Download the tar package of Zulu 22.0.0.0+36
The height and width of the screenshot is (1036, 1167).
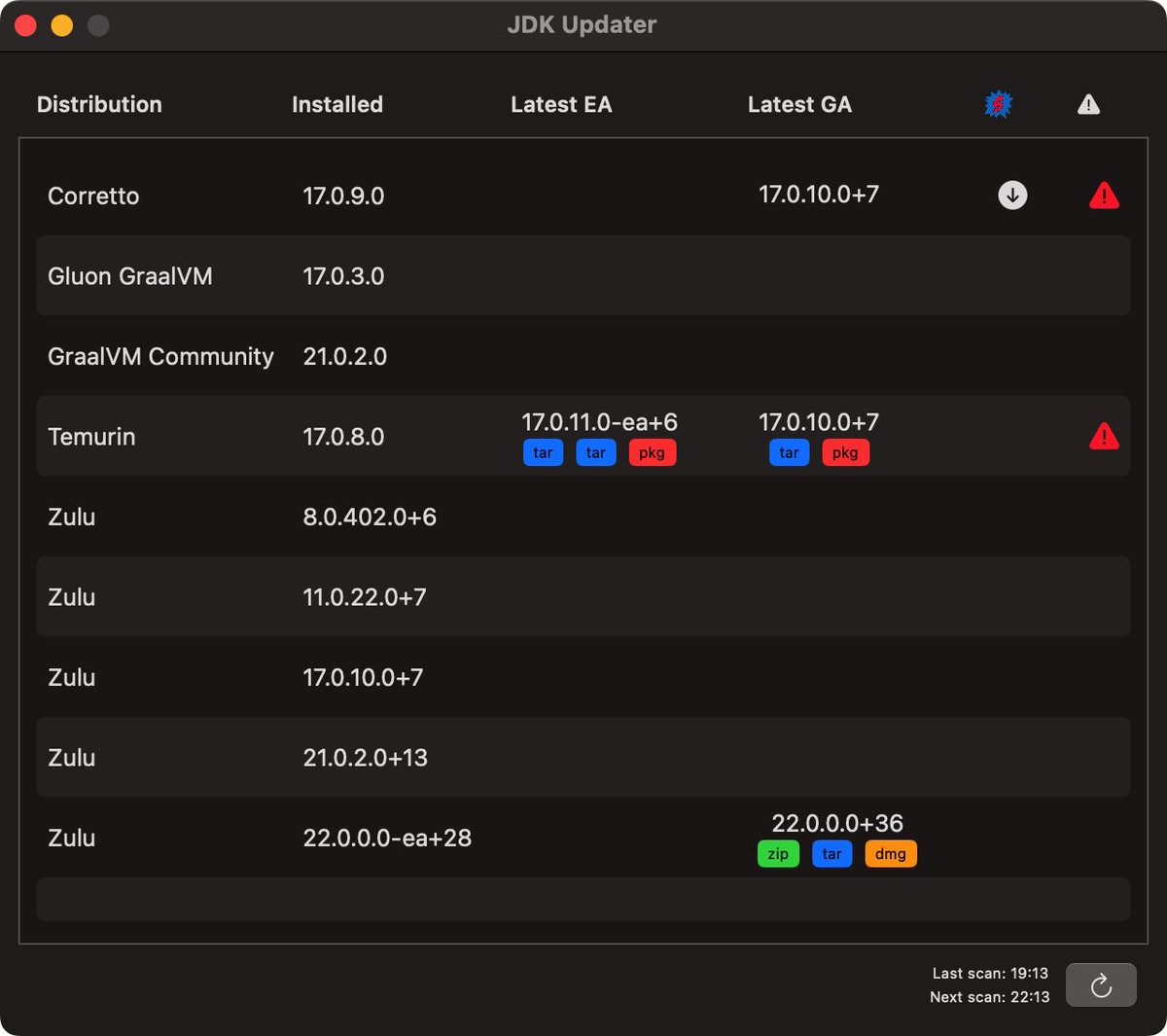tap(831, 854)
